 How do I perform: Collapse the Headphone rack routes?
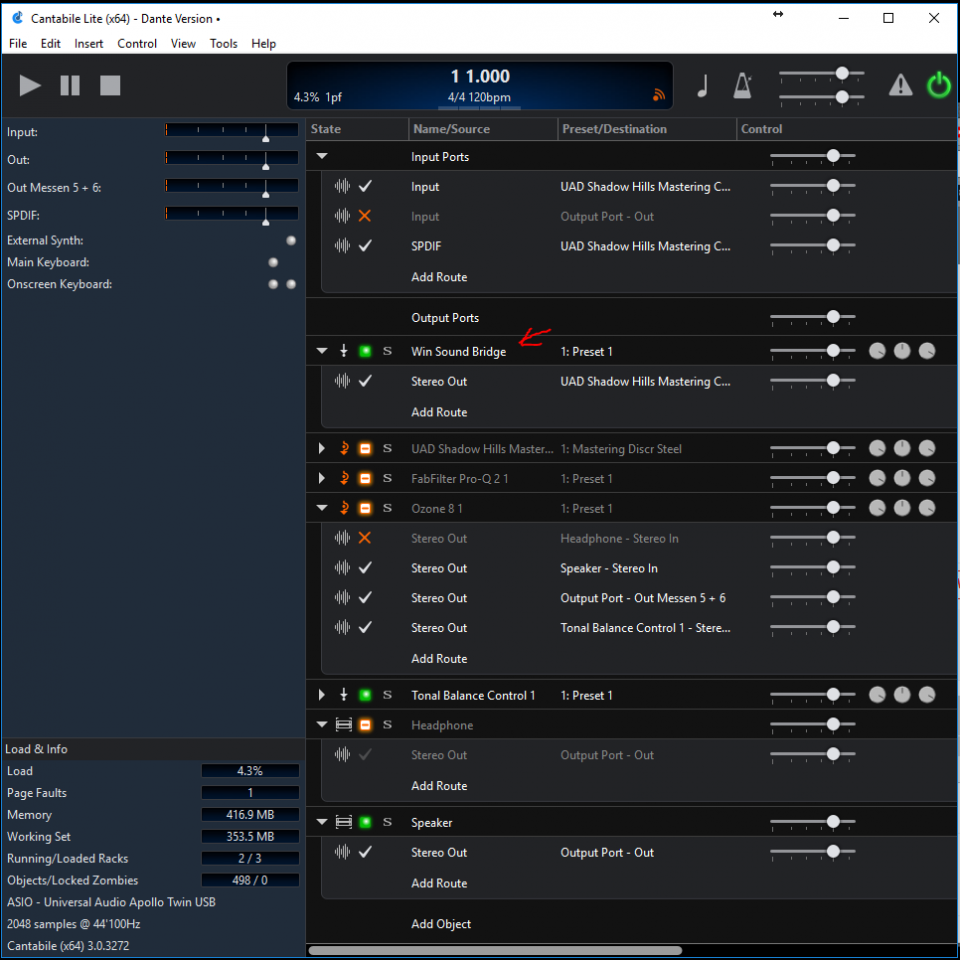(x=322, y=724)
